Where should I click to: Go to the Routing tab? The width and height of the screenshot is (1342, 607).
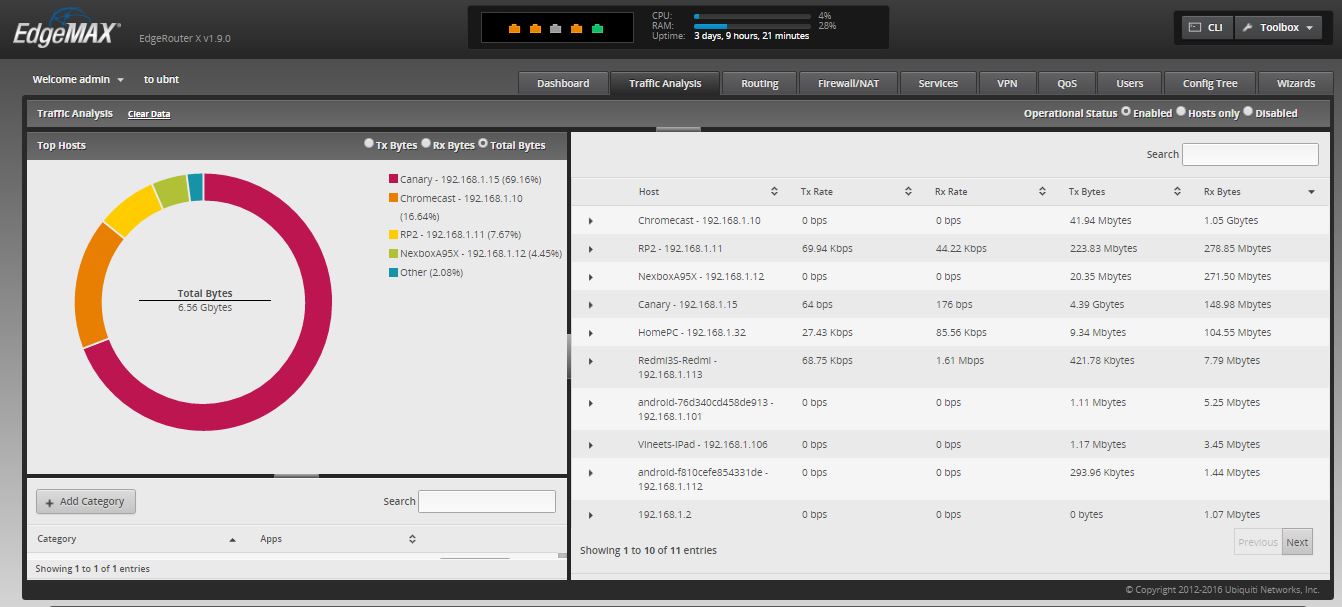pyautogui.click(x=760, y=83)
